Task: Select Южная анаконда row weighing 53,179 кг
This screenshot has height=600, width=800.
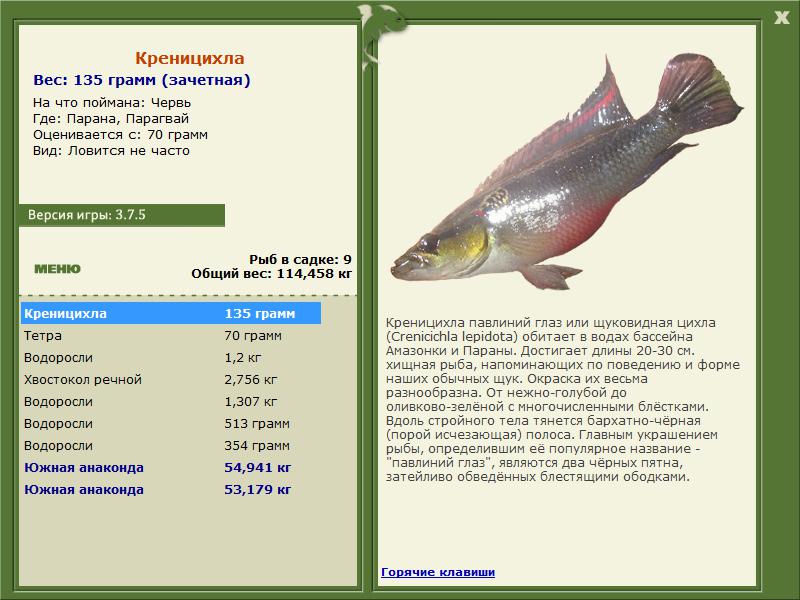Action: 171,489
